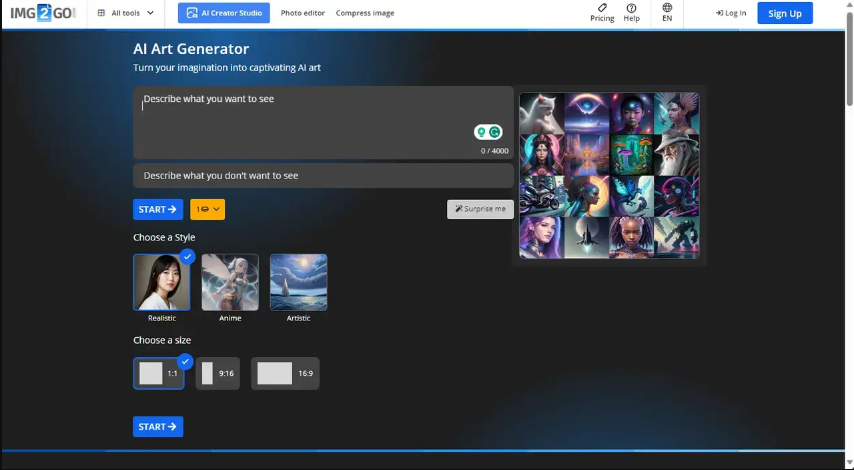This screenshot has height=470, width=854.
Task: Click the glowing mushrooms sample image
Action: pyautogui.click(x=632, y=155)
